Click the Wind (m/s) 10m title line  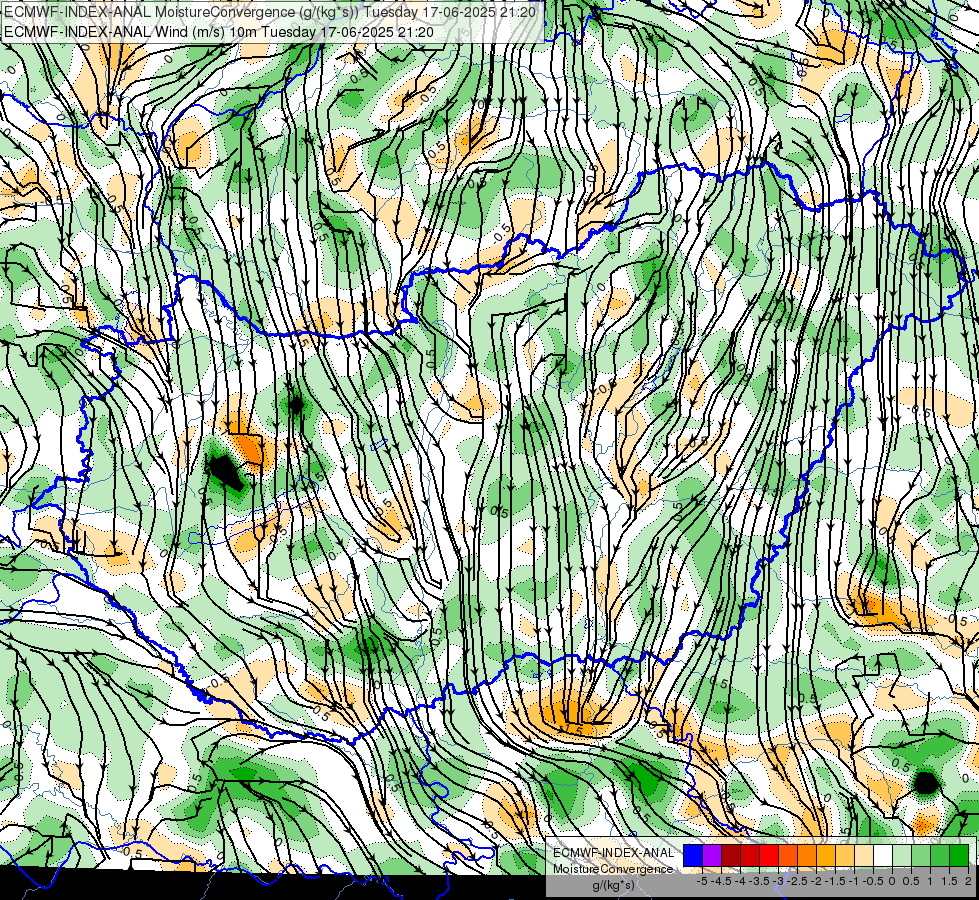tap(218, 31)
